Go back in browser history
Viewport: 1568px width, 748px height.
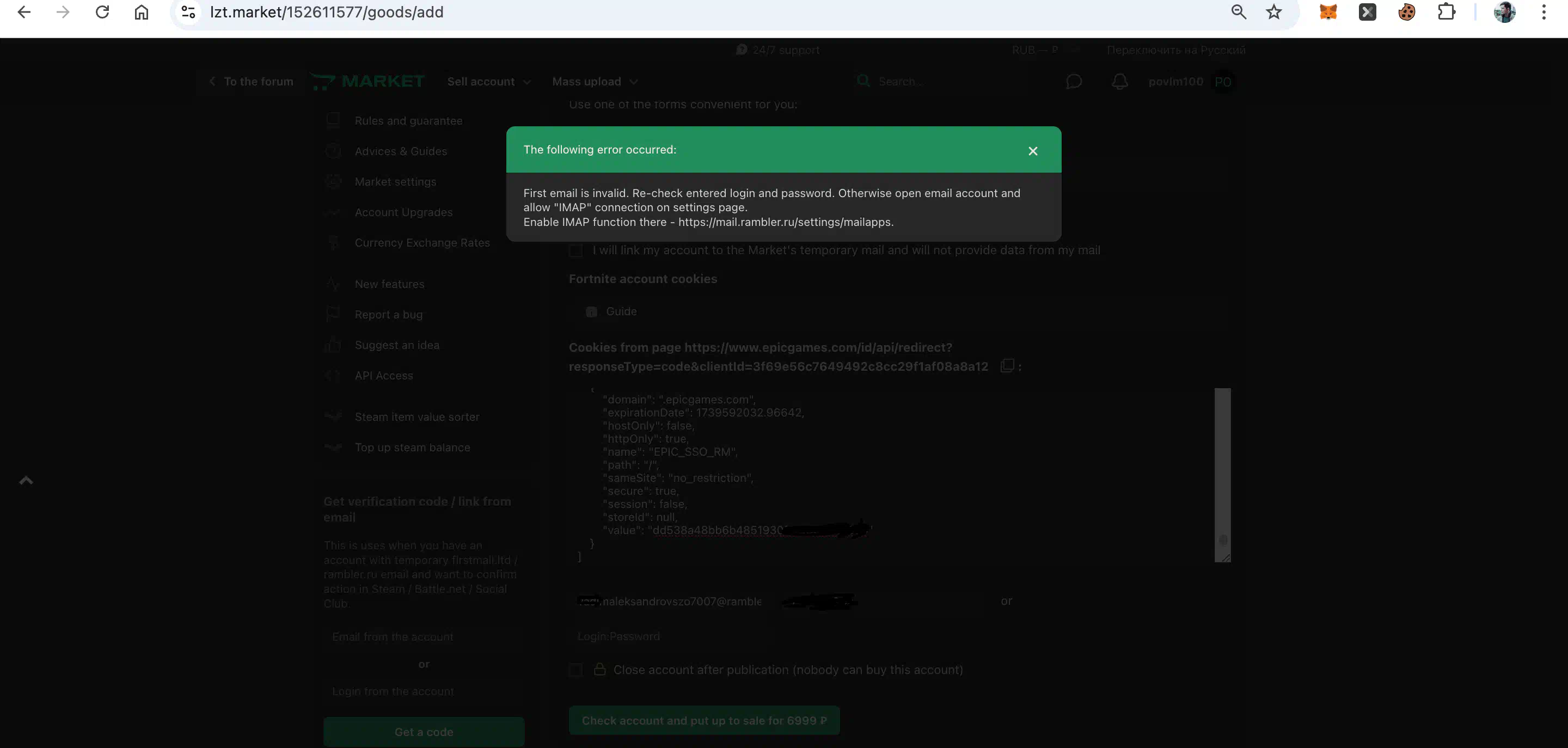pos(24,12)
